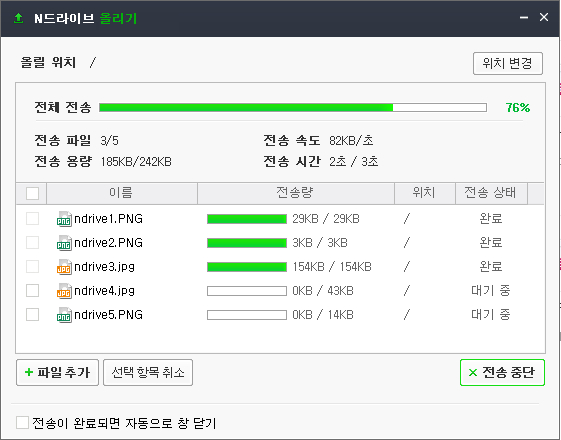Click the 185KB/242KB transfer size value
This screenshot has height=440, width=561.
(136, 162)
